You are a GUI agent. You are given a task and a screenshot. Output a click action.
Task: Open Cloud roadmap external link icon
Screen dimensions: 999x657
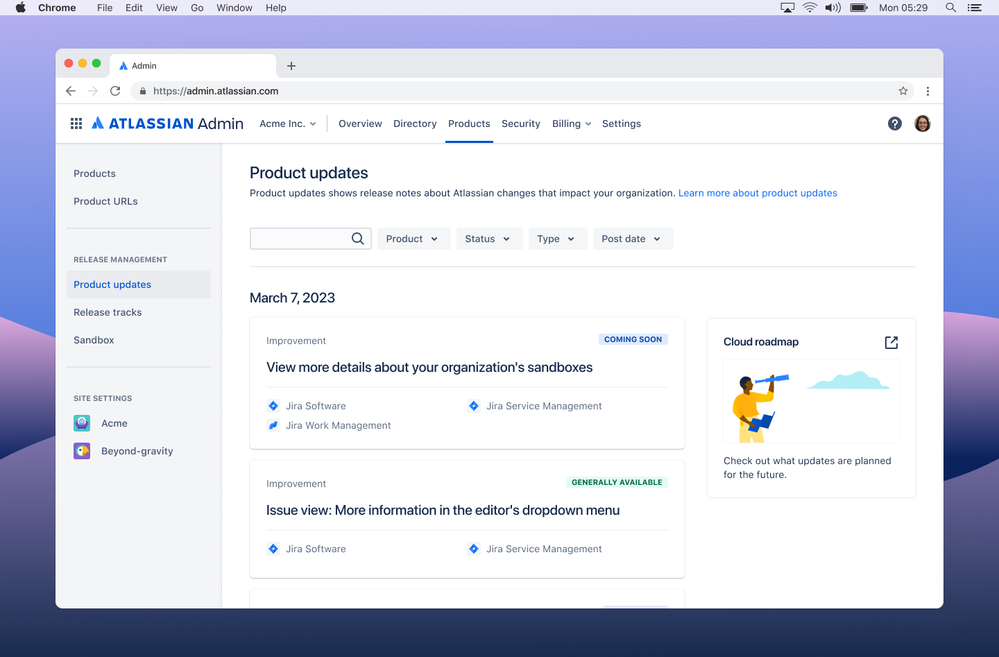(891, 342)
